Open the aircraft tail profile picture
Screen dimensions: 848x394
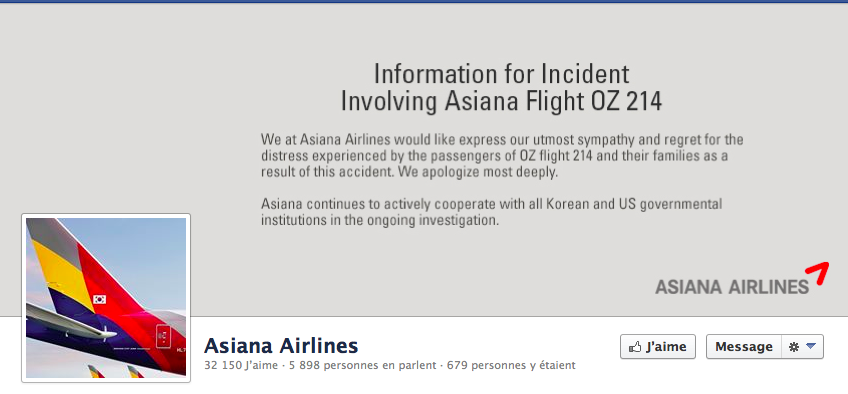coord(106,298)
